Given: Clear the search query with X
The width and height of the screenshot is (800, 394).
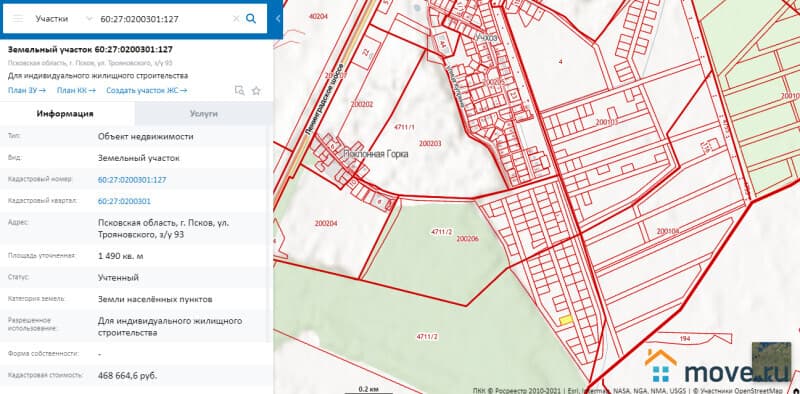Looking at the screenshot, I should coord(236,19).
